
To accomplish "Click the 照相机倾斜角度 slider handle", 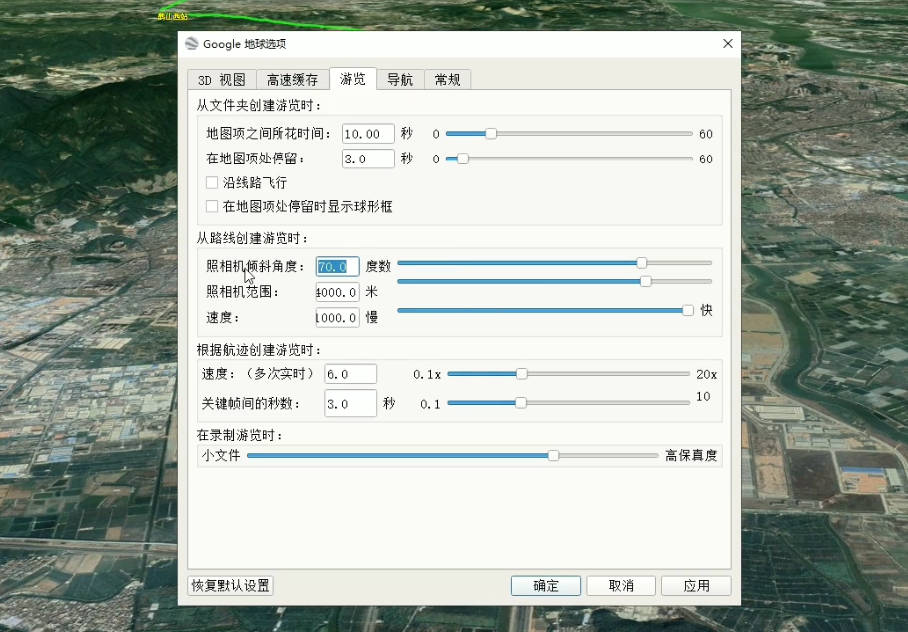I will coord(643,263).
